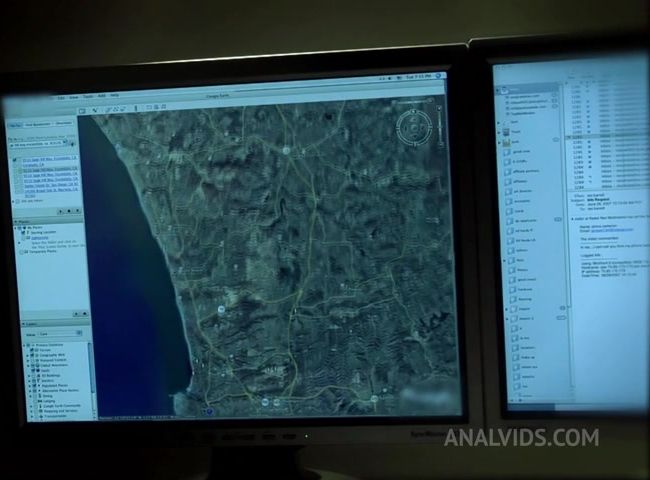
Task: Toggle the Borders layer checkbox
Action: click(x=34, y=381)
